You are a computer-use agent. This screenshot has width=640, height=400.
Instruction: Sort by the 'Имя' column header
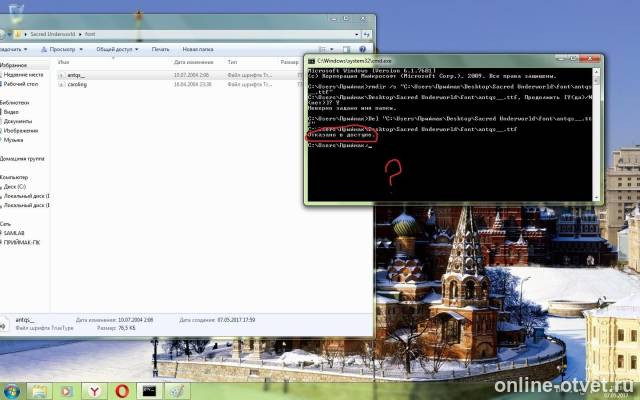63,62
